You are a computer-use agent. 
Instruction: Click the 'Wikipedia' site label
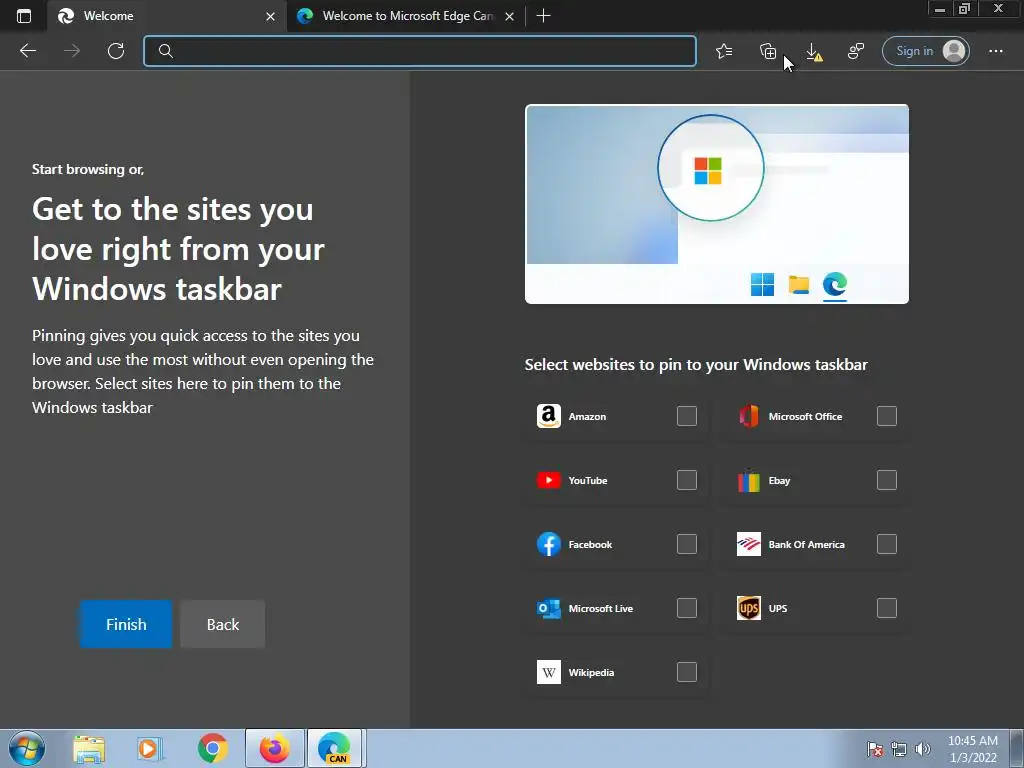[x=591, y=673]
